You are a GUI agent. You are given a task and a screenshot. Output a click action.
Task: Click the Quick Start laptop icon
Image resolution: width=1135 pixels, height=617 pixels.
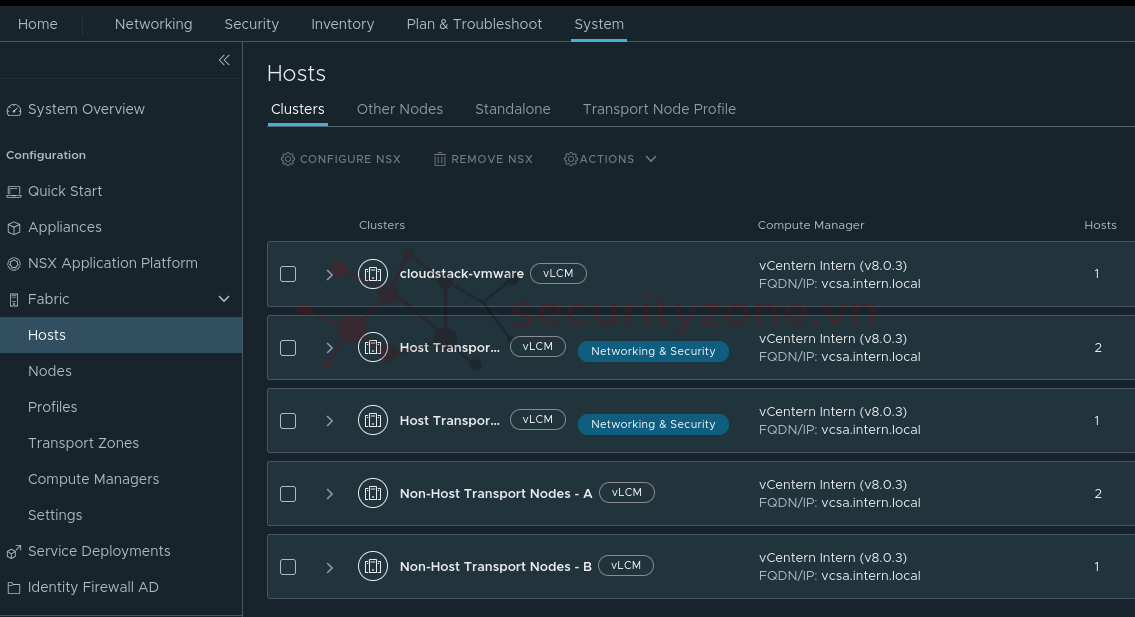coord(14,192)
